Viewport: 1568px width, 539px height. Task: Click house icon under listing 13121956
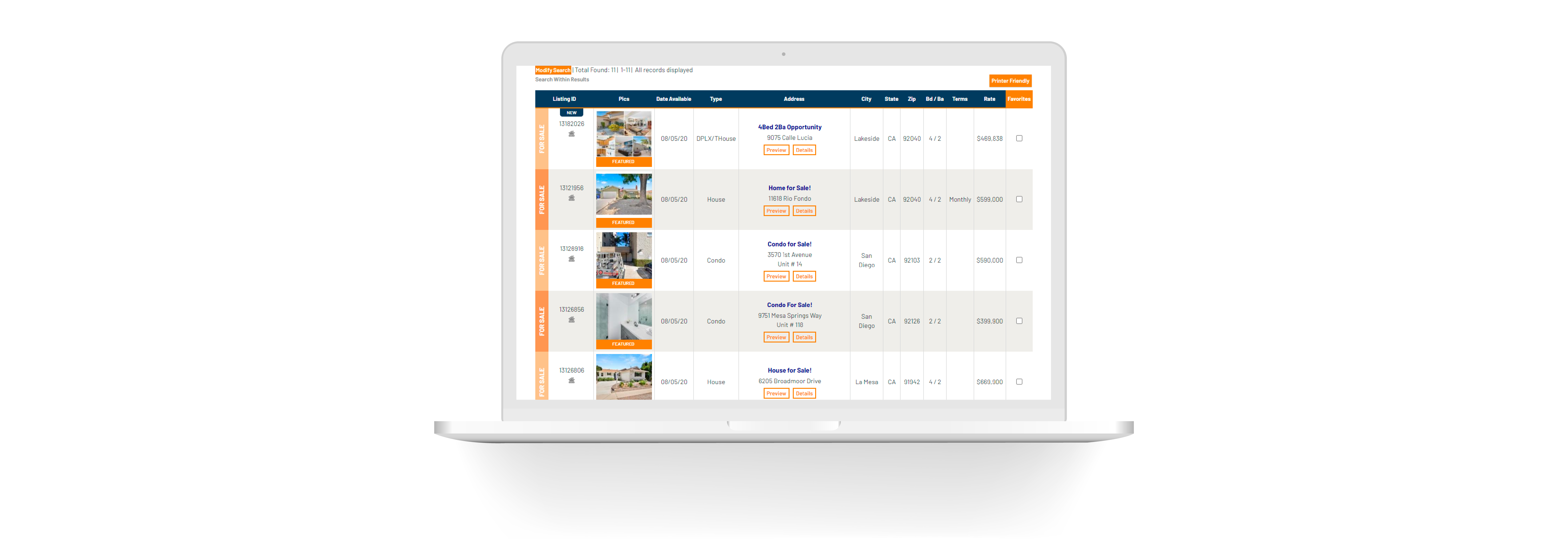coord(572,198)
